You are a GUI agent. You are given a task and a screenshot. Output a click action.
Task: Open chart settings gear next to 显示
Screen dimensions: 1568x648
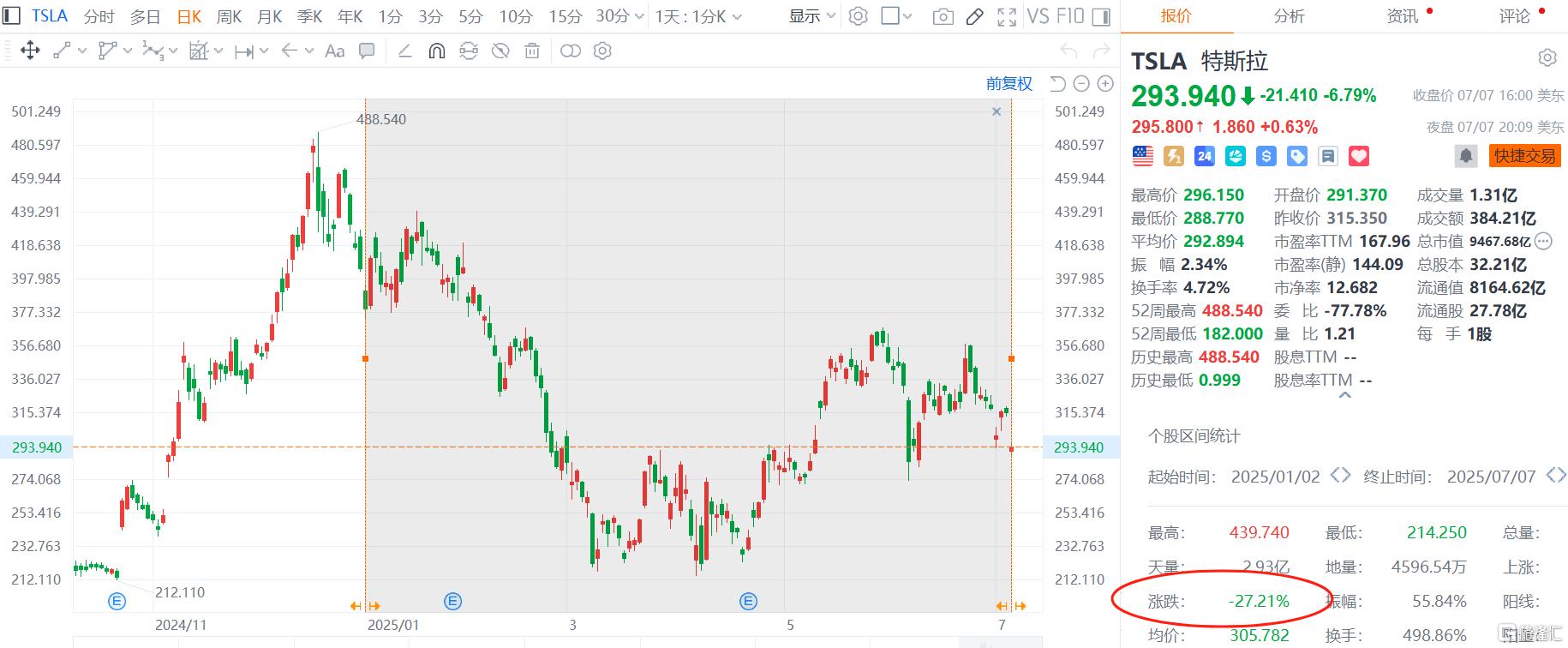click(x=858, y=16)
